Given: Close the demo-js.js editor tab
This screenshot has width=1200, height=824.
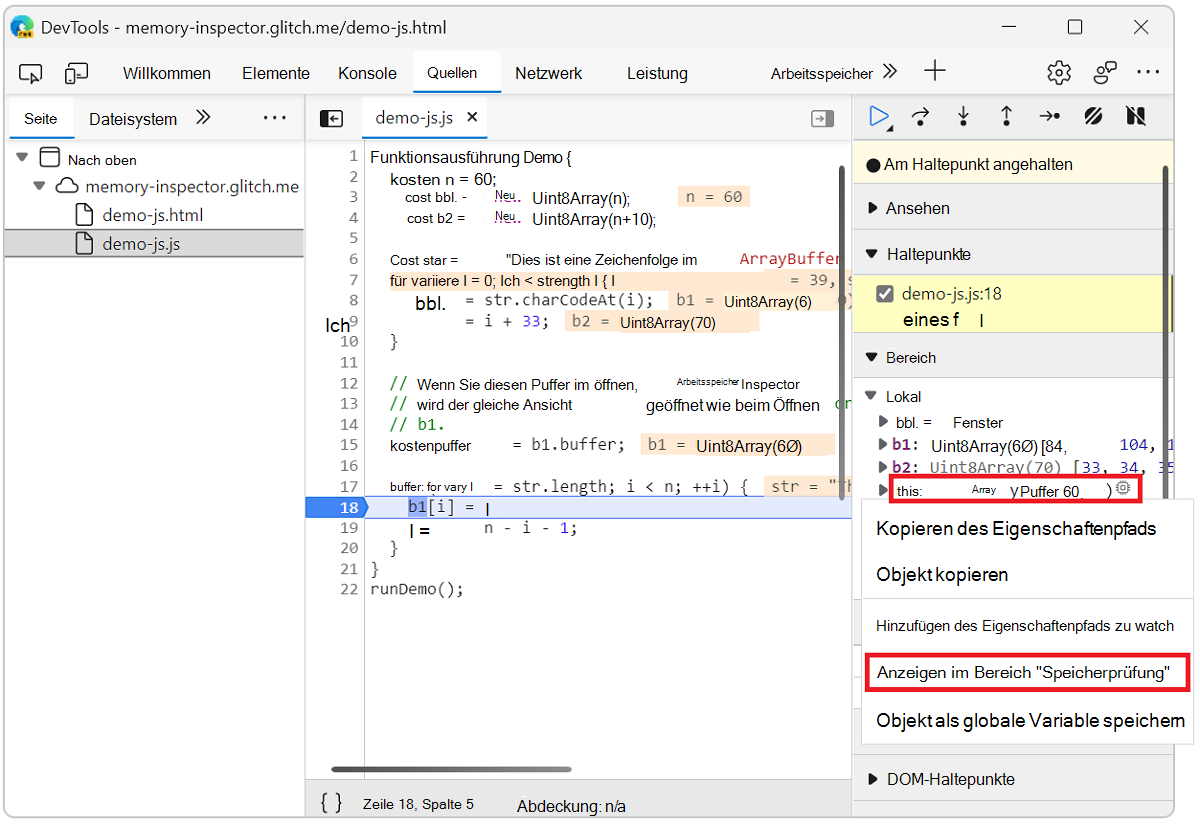Looking at the screenshot, I should [472, 117].
